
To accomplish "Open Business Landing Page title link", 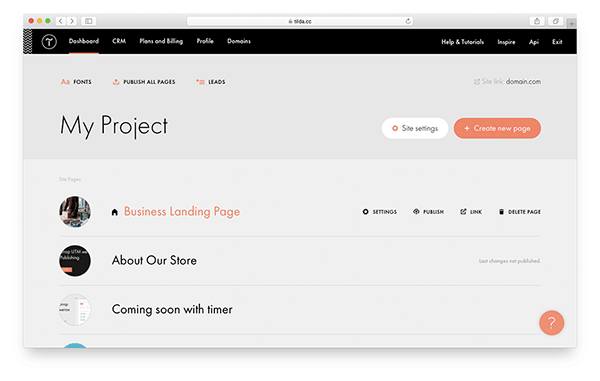I will (x=182, y=212).
